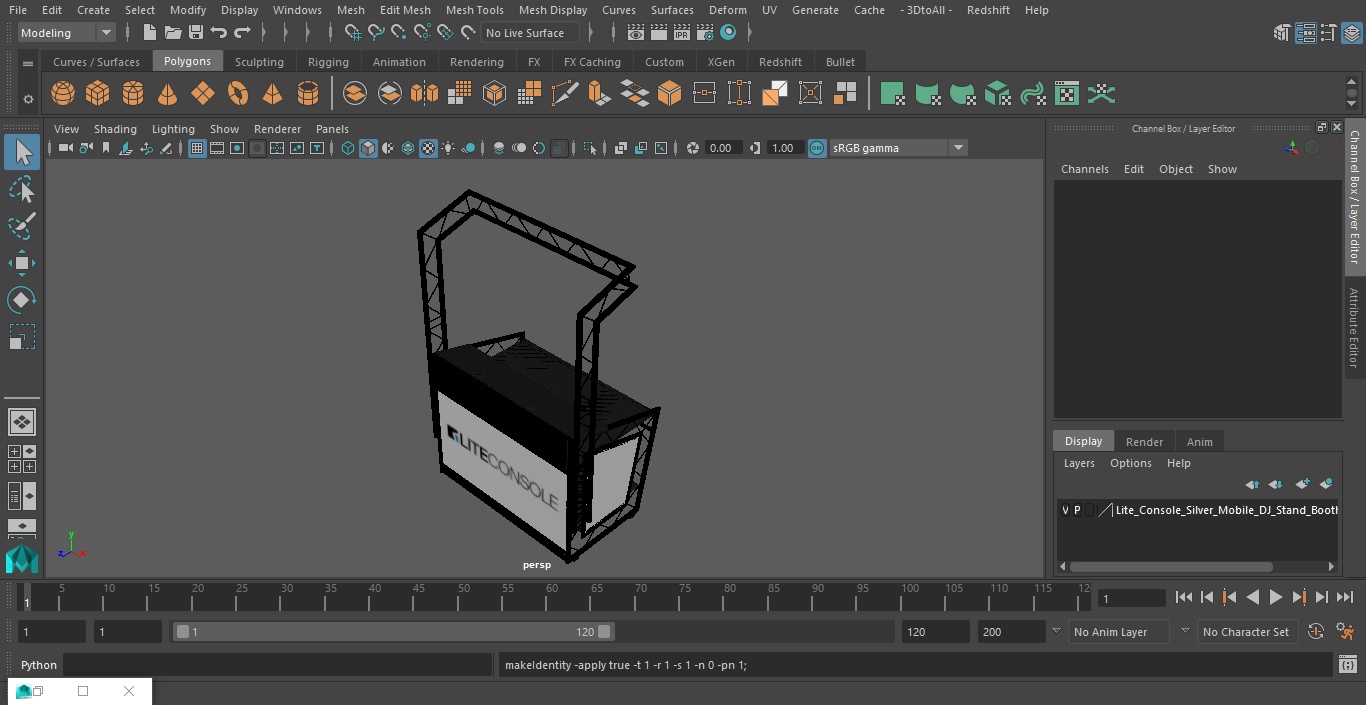
Task: Click the Extrude shelf icon
Action: (600, 94)
